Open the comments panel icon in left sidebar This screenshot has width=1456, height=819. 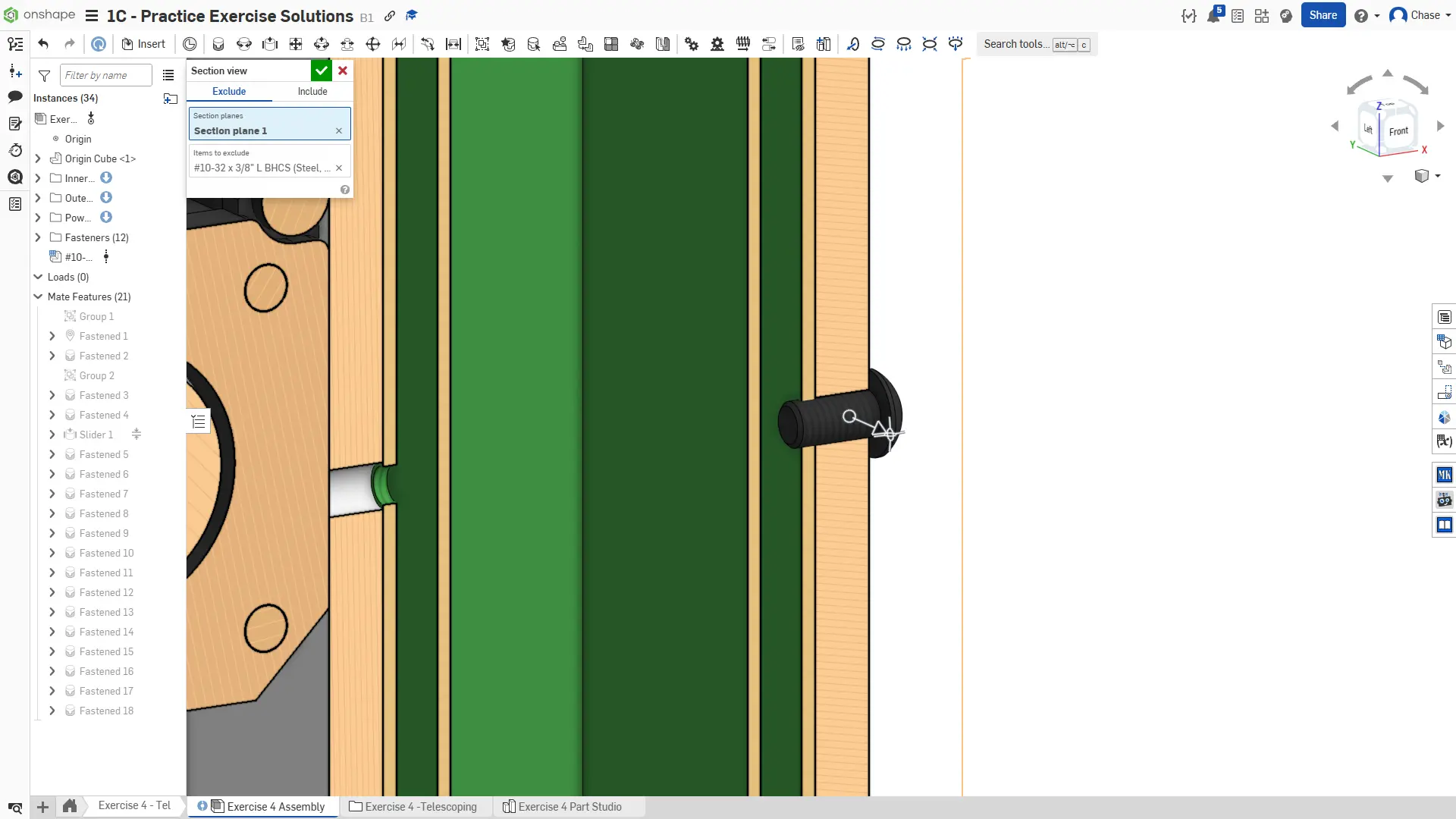pyautogui.click(x=15, y=96)
